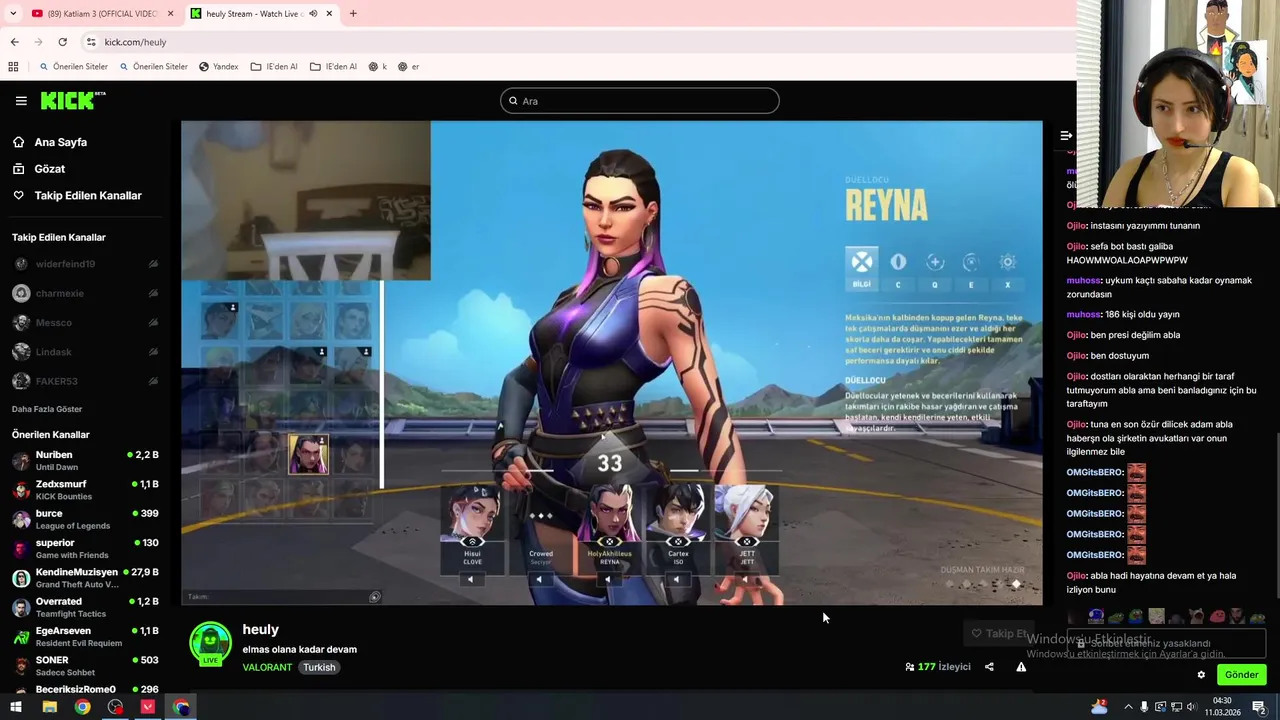Click the video player stream area

coord(611,362)
